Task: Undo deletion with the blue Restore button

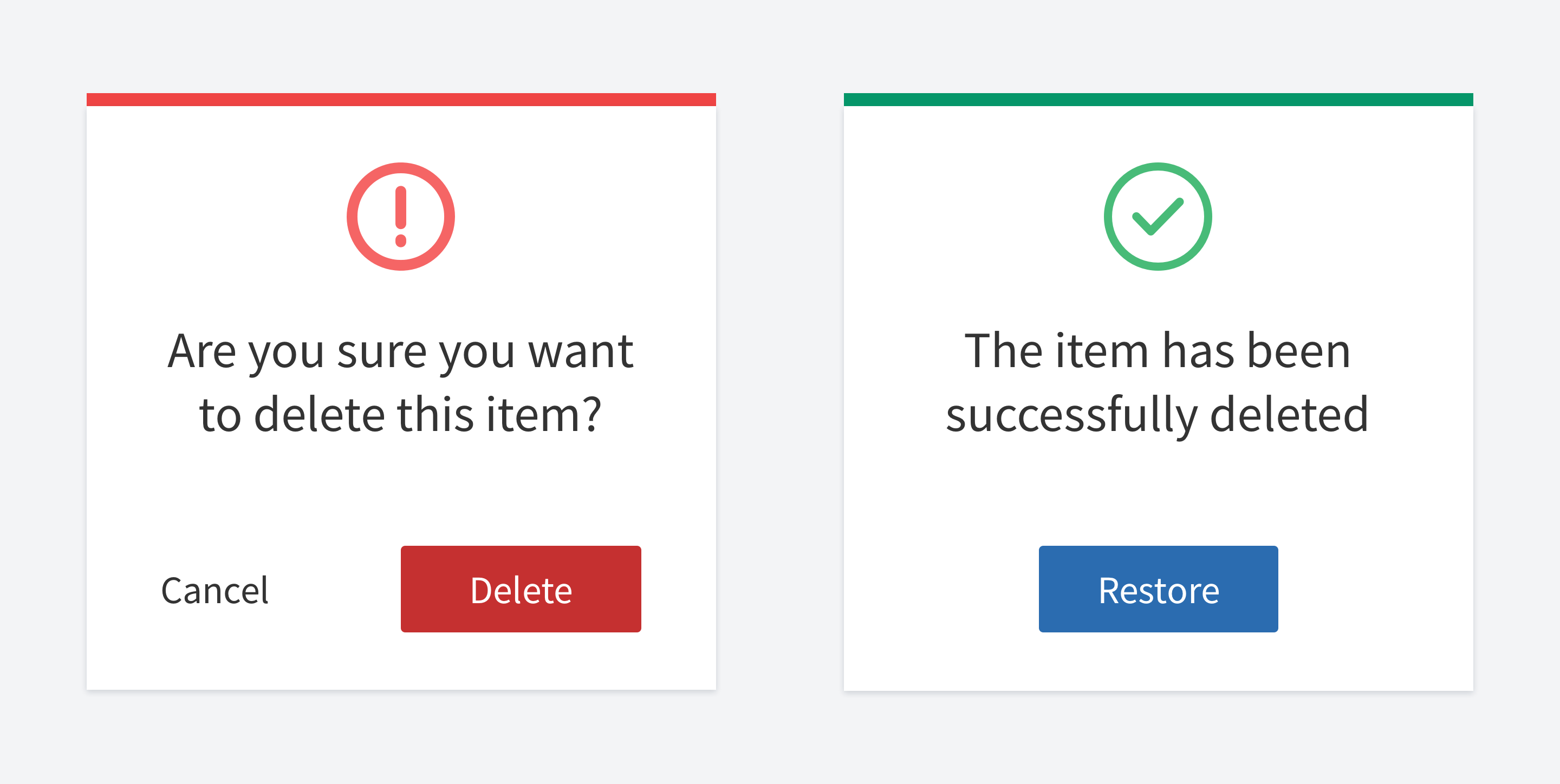Action: [1159, 589]
